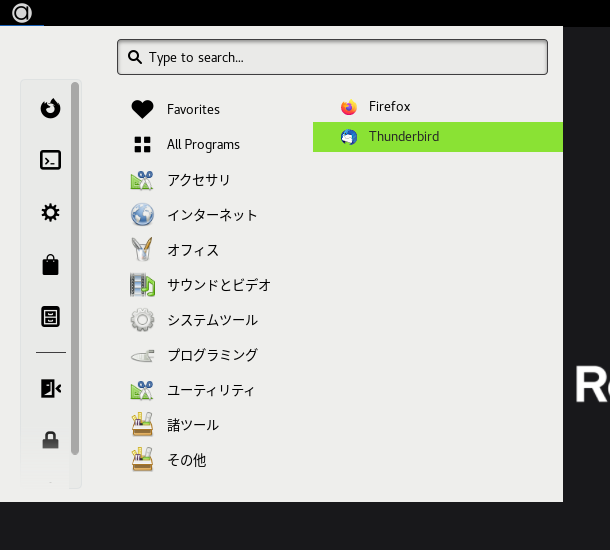Click the scissors icon for アクセサリ
Viewport: 610px width, 550px height.
pyautogui.click(x=142, y=180)
